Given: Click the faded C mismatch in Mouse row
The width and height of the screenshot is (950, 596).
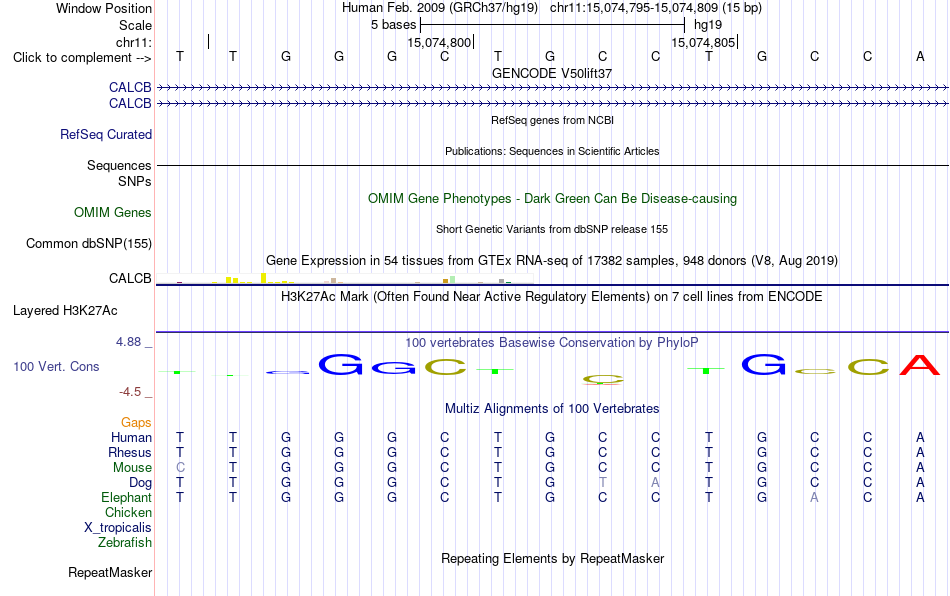Looking at the screenshot, I should (180, 468).
